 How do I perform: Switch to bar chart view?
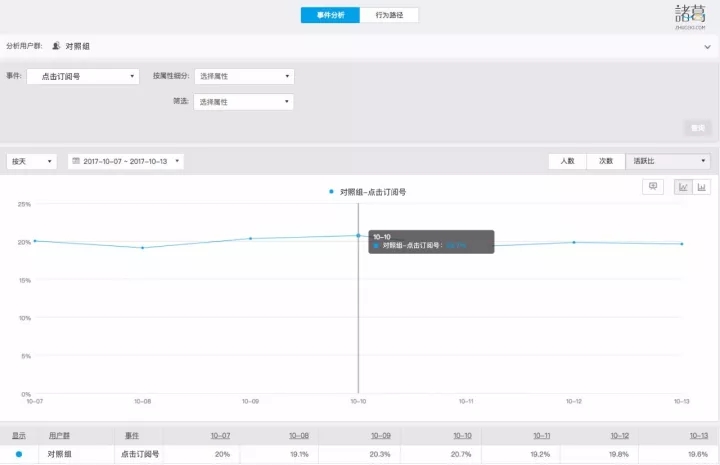coord(701,187)
